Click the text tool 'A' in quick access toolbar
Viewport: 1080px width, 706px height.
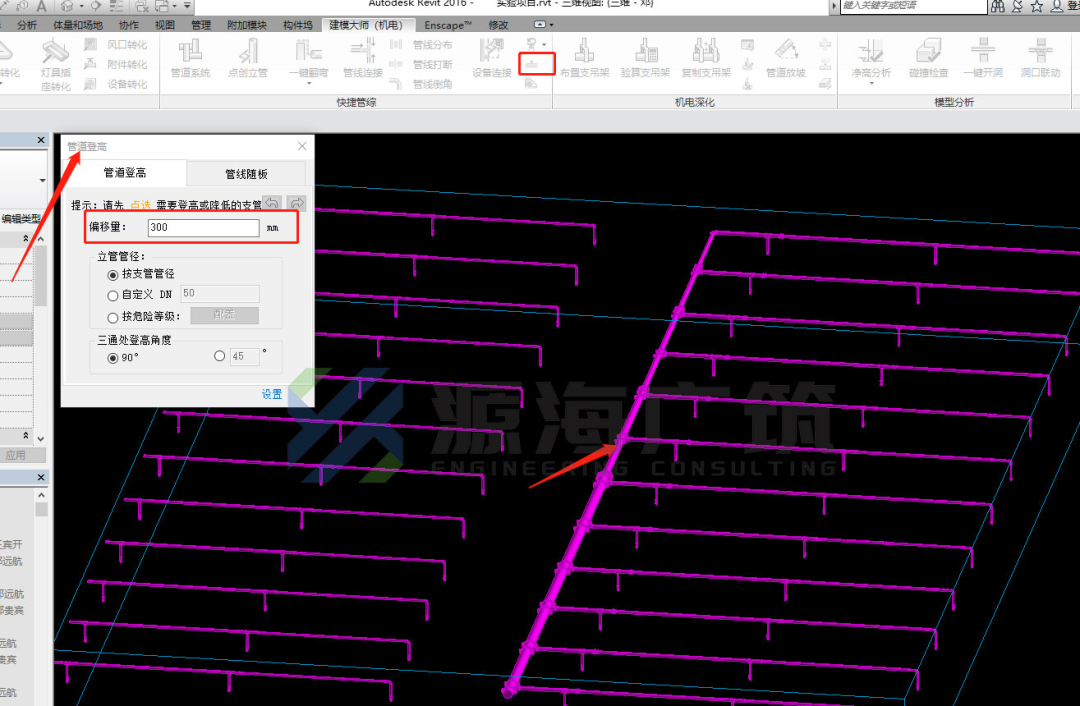41,6
